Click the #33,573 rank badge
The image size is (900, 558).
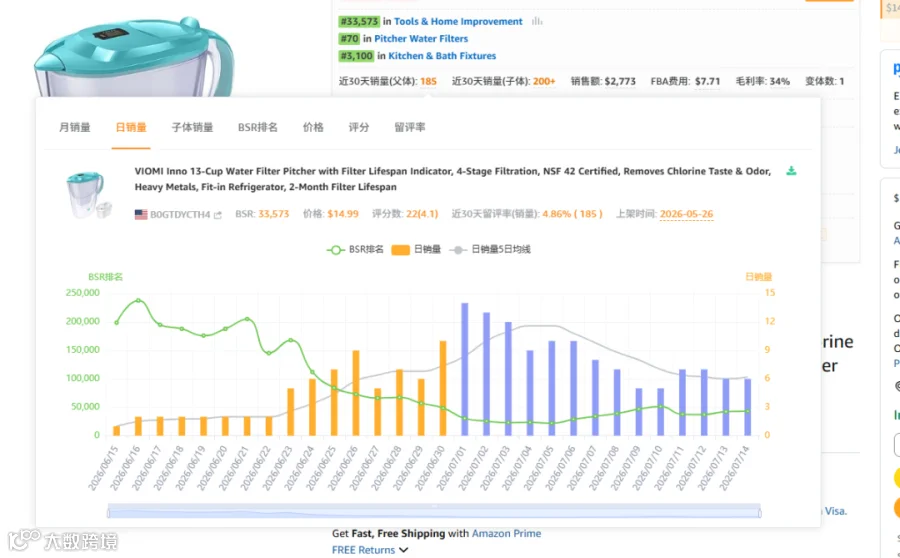359,21
